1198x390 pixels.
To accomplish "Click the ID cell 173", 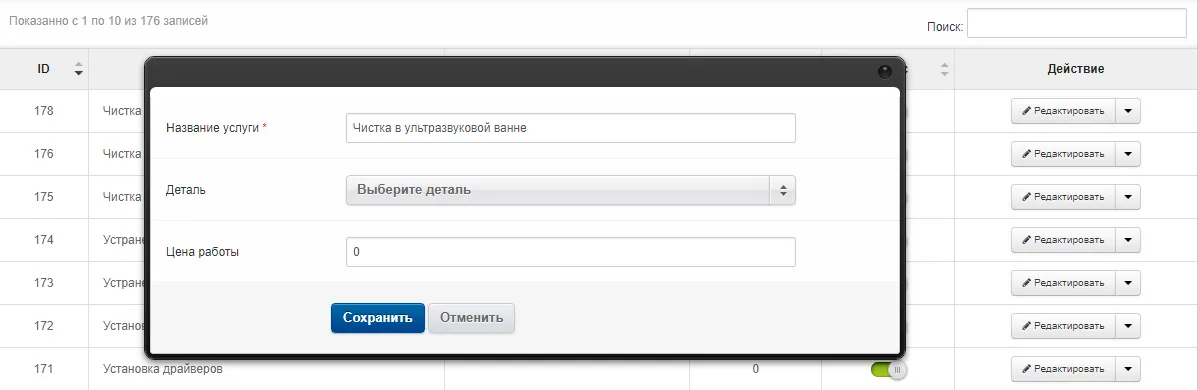I will click(44, 283).
